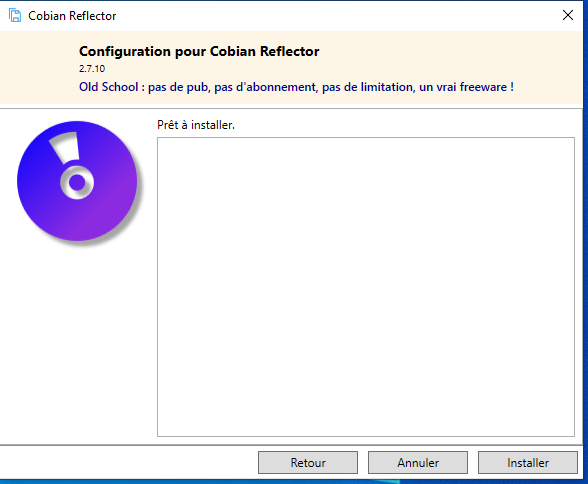Click the center hole of the disc logo
Image resolution: width=588 pixels, height=484 pixels.
tap(77, 183)
